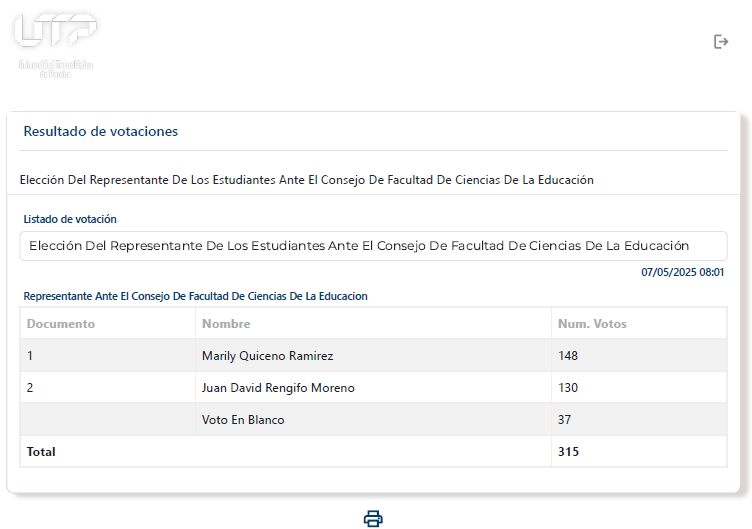Click Marily Quiceno Ramirez row name
This screenshot has height=529, width=752.
[x=268, y=356]
